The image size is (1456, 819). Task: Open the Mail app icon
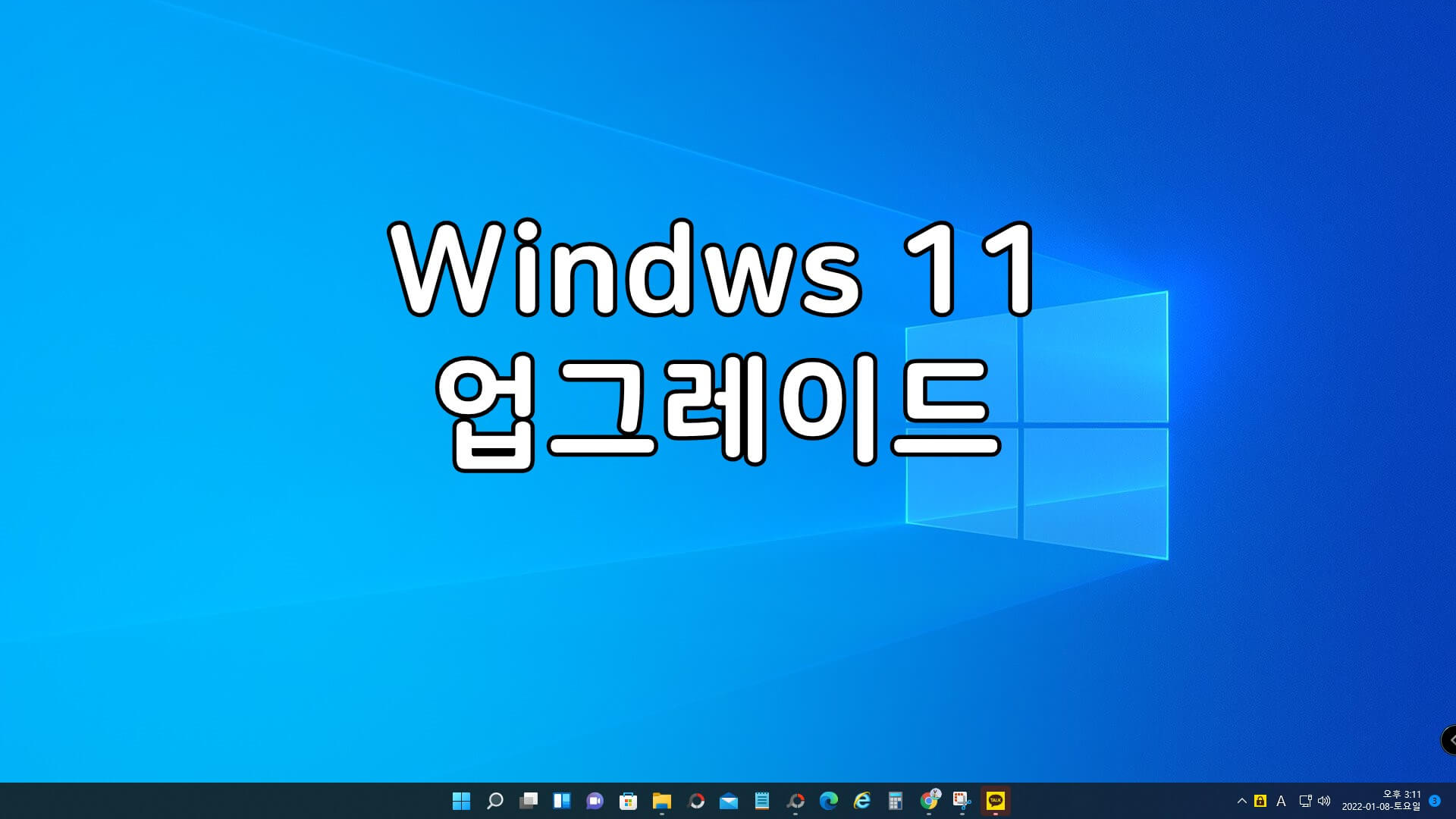tap(729, 801)
